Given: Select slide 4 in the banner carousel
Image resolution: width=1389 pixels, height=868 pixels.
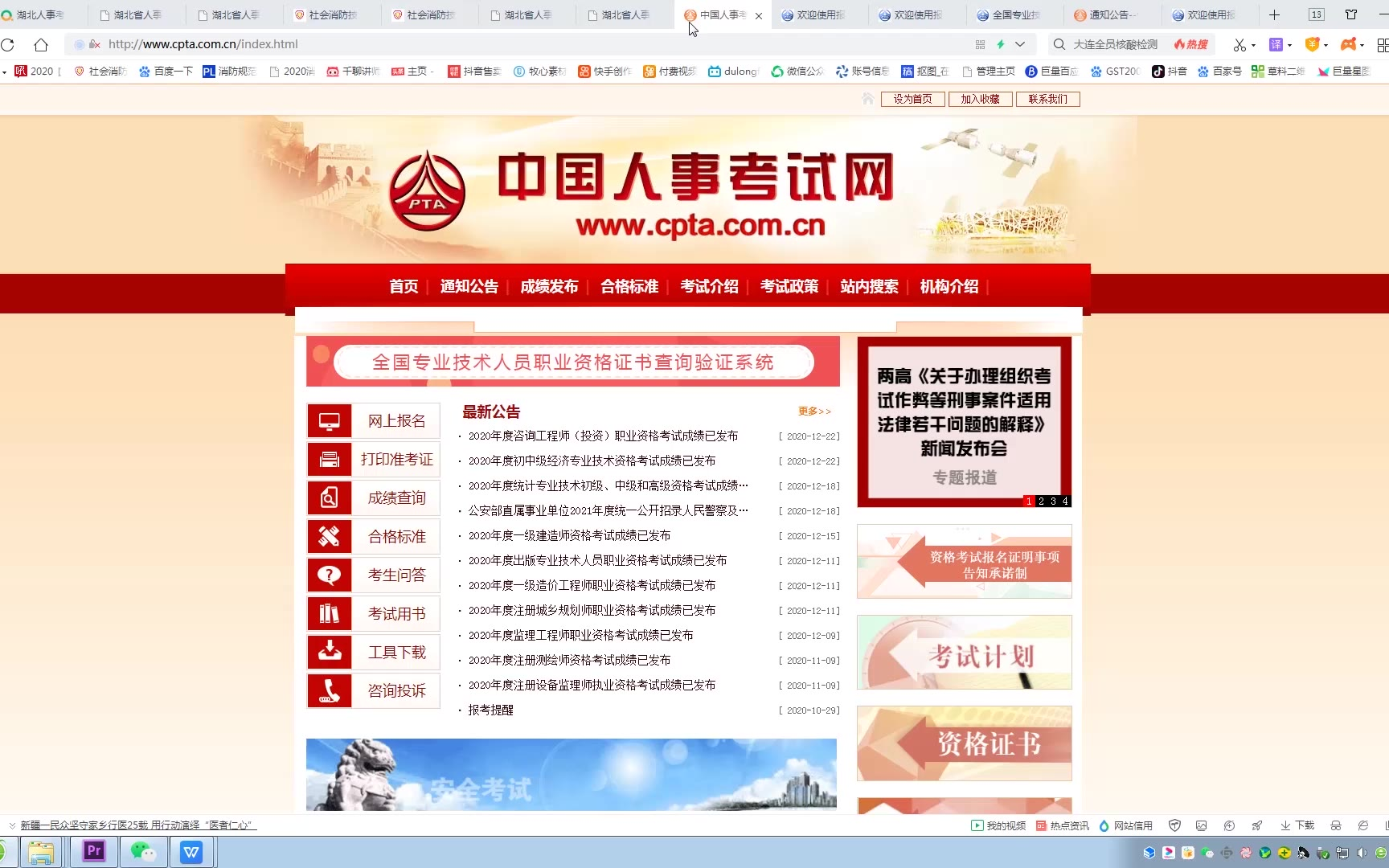Looking at the screenshot, I should tap(1065, 502).
